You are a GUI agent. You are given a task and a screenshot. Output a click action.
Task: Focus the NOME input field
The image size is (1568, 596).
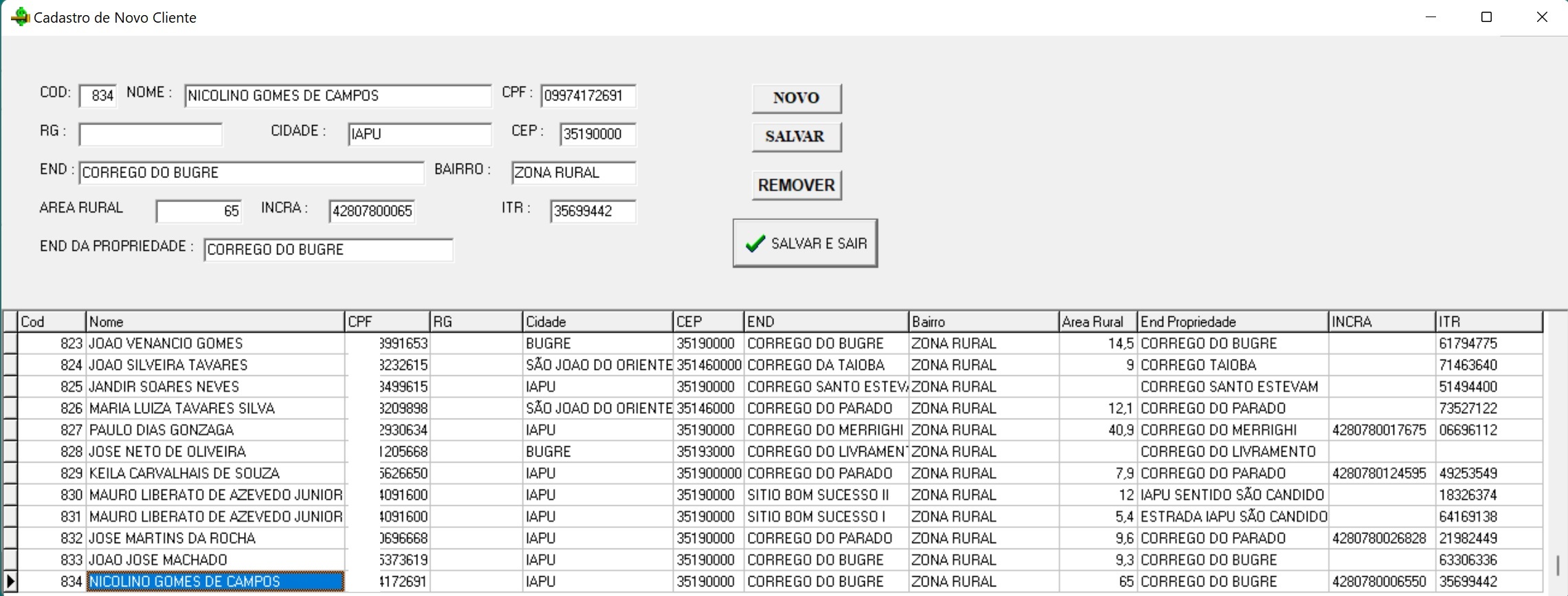click(337, 96)
